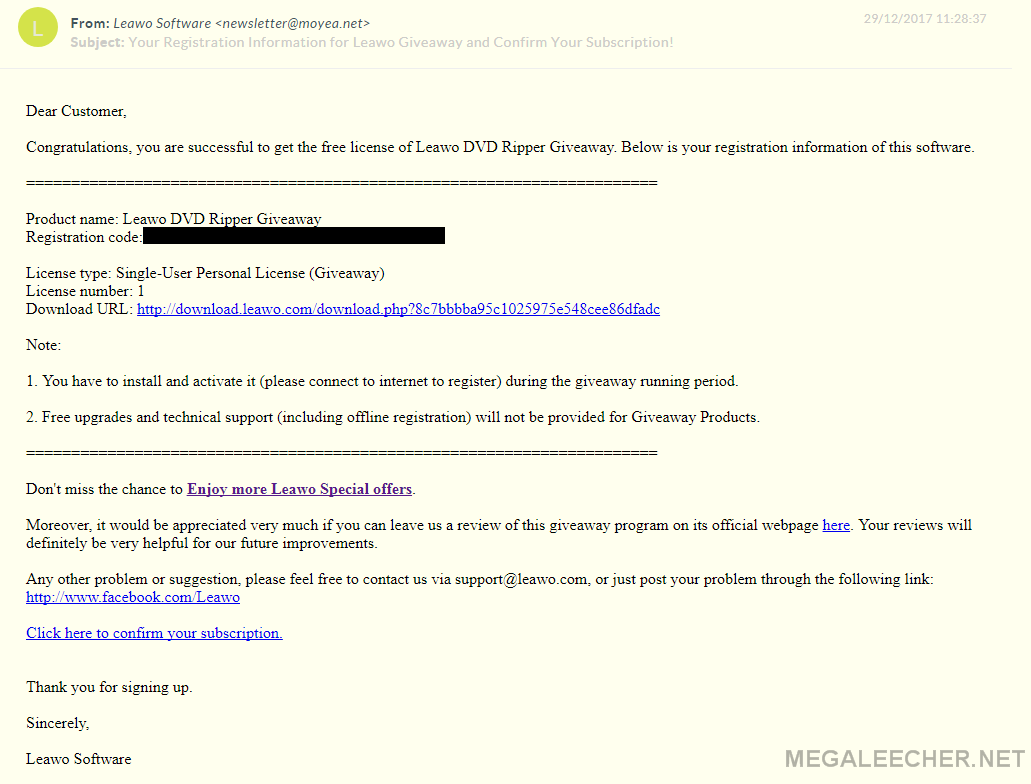The image size is (1031, 784).
Task: Click note 1 about install and activate
Action: (382, 381)
